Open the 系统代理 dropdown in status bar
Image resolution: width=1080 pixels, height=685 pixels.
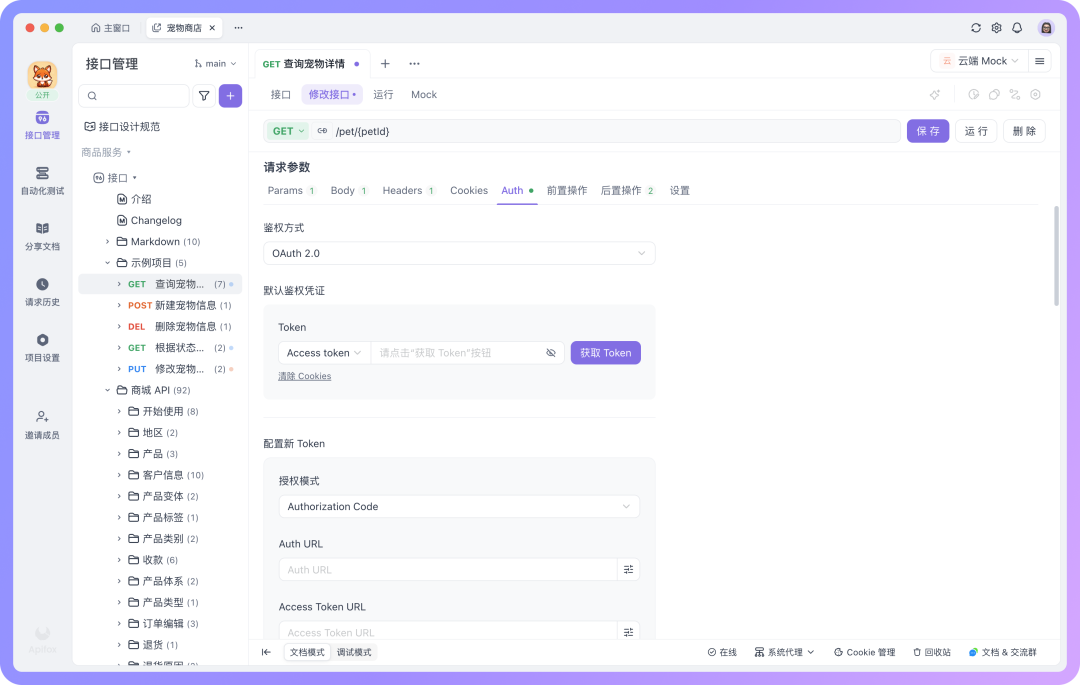[785, 652]
